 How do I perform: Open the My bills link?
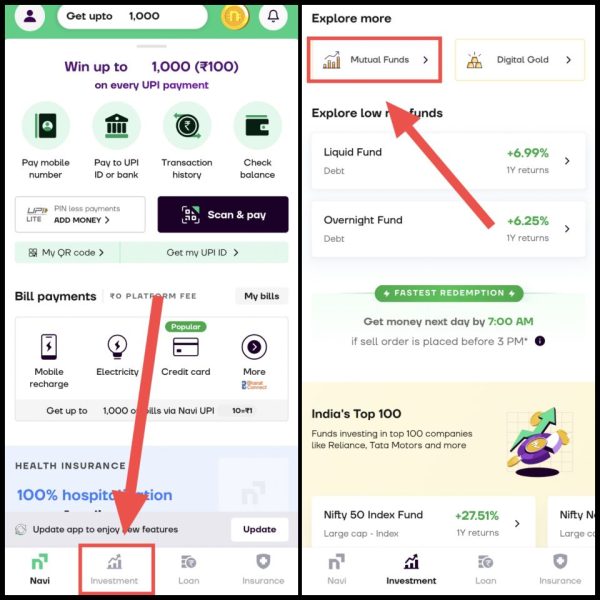coord(262,296)
